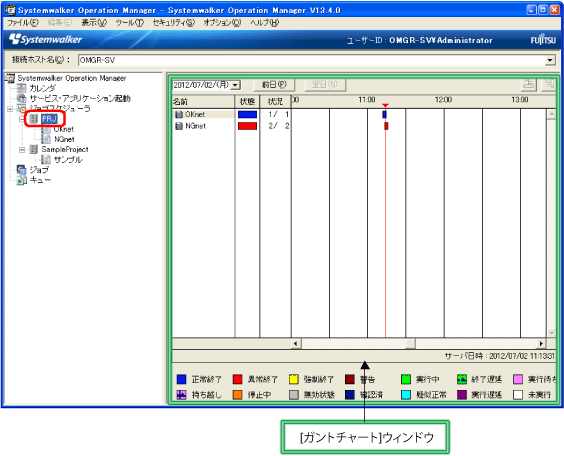
Task: Click the vertical scrollbar up arrow
Action: tap(551, 114)
